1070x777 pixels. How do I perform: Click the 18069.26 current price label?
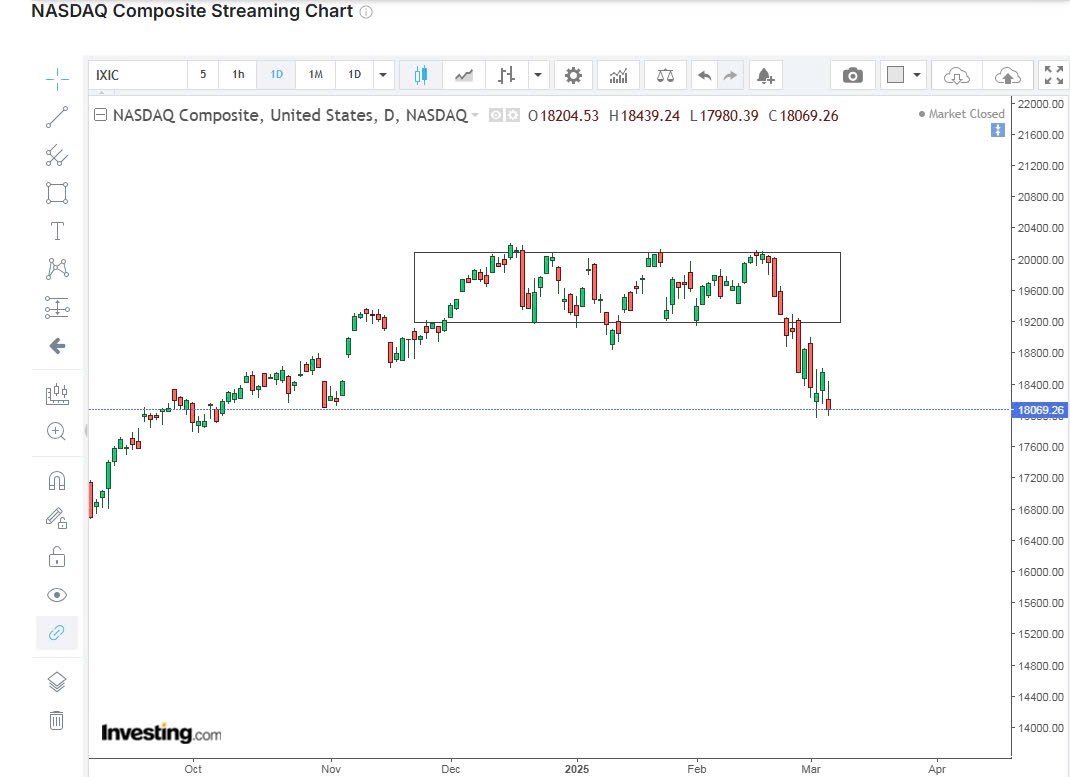[1039, 410]
